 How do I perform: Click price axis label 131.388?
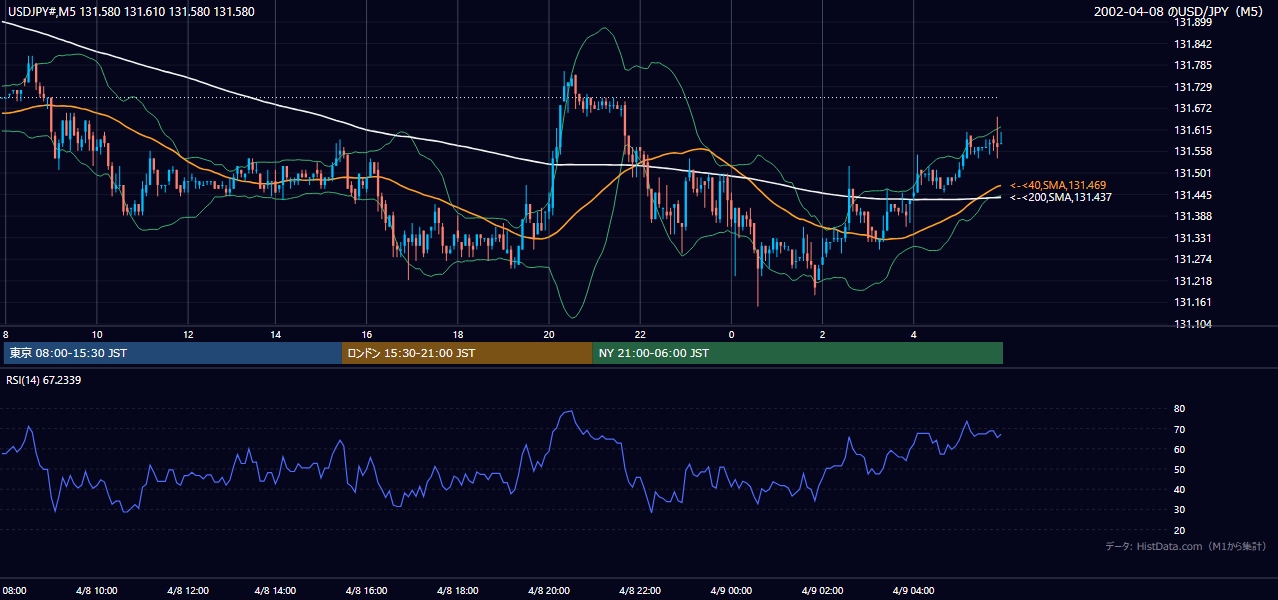[1194, 216]
